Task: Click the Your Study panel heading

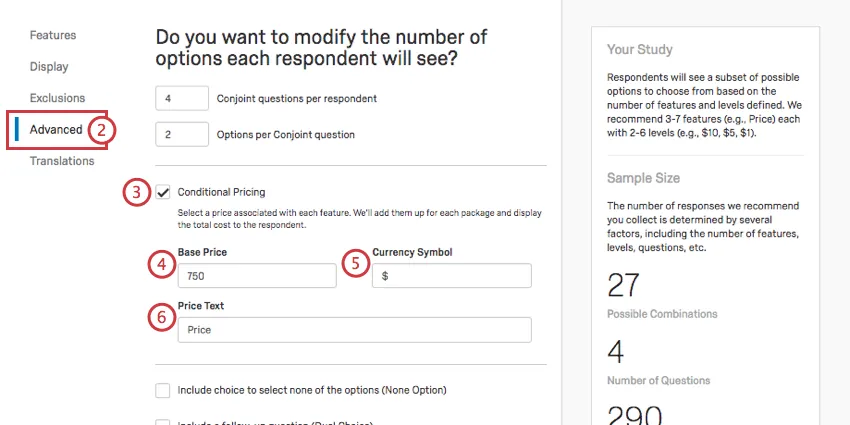Action: coord(639,50)
